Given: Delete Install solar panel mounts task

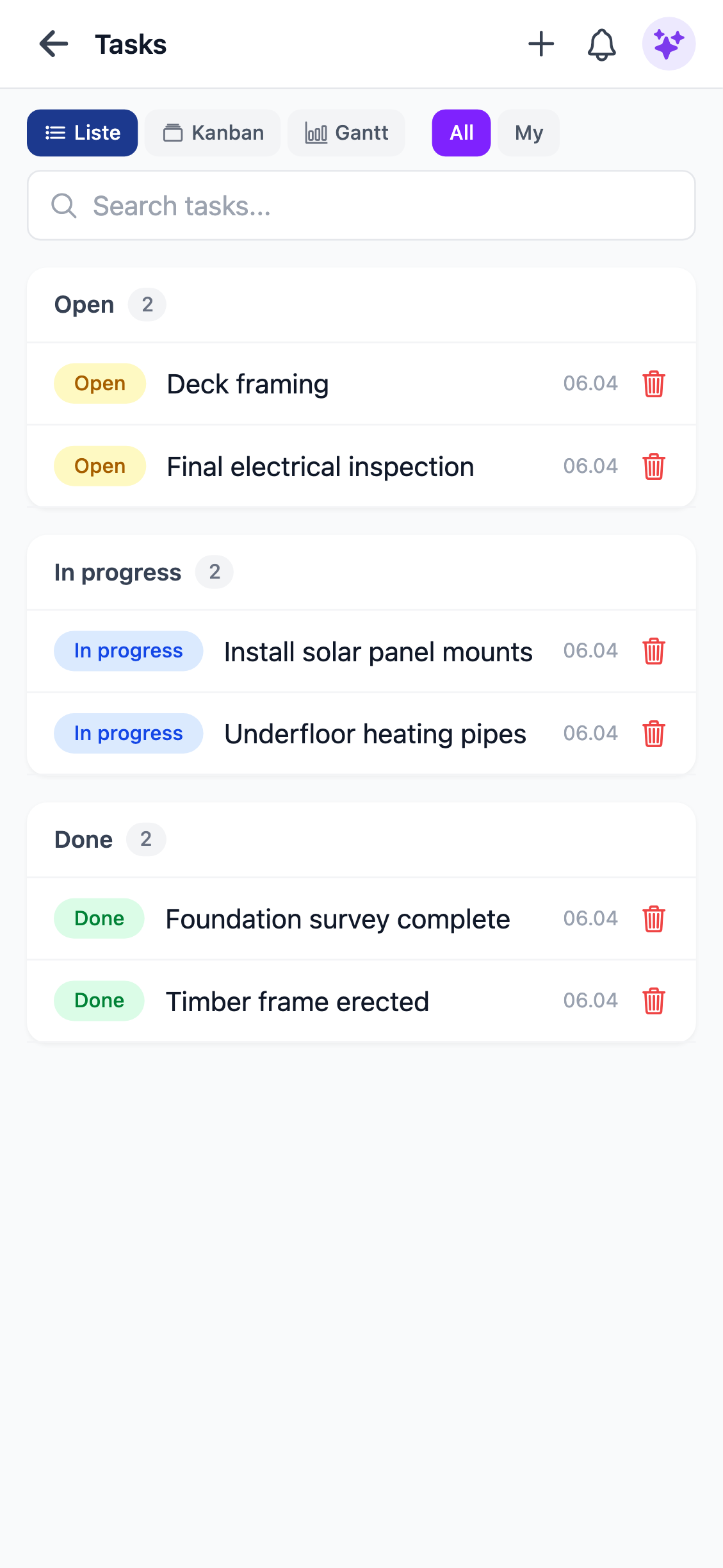Looking at the screenshot, I should [653, 651].
